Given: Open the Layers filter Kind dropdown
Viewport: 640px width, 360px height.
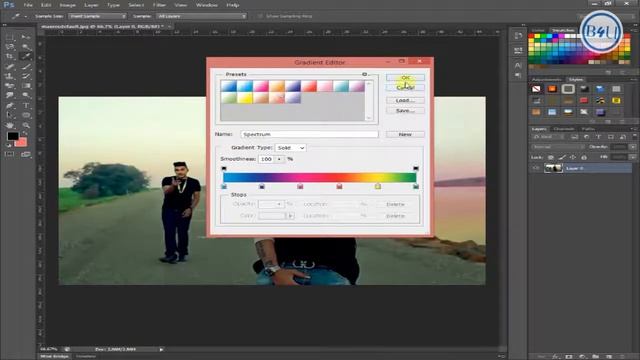Looking at the screenshot, I should (x=549, y=137).
